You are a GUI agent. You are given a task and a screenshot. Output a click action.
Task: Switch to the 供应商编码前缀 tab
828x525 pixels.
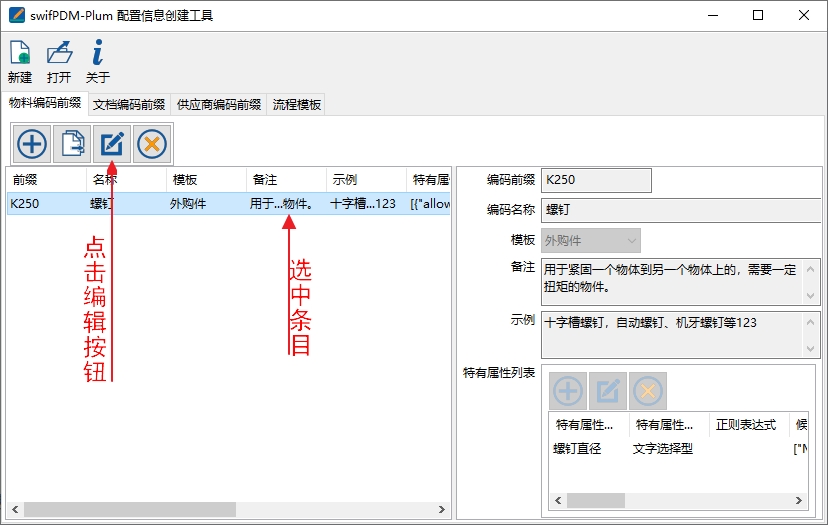(218, 104)
